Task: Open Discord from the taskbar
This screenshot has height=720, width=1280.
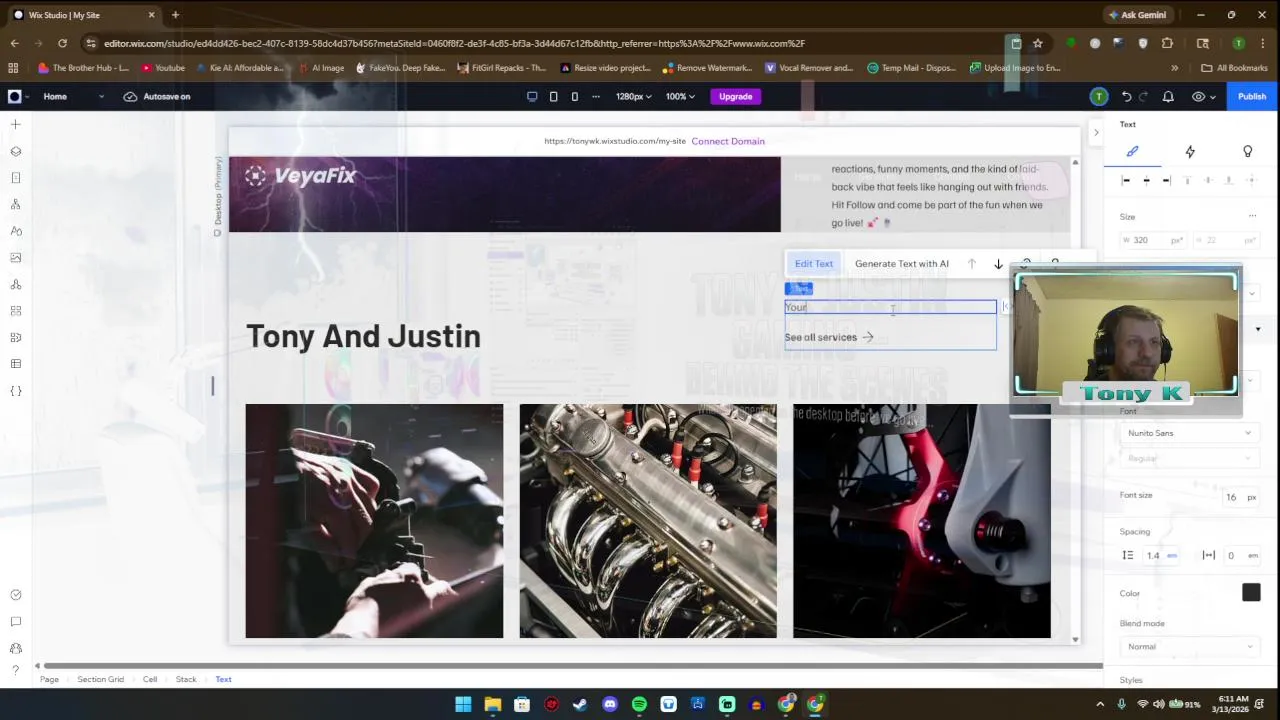Action: [x=610, y=704]
